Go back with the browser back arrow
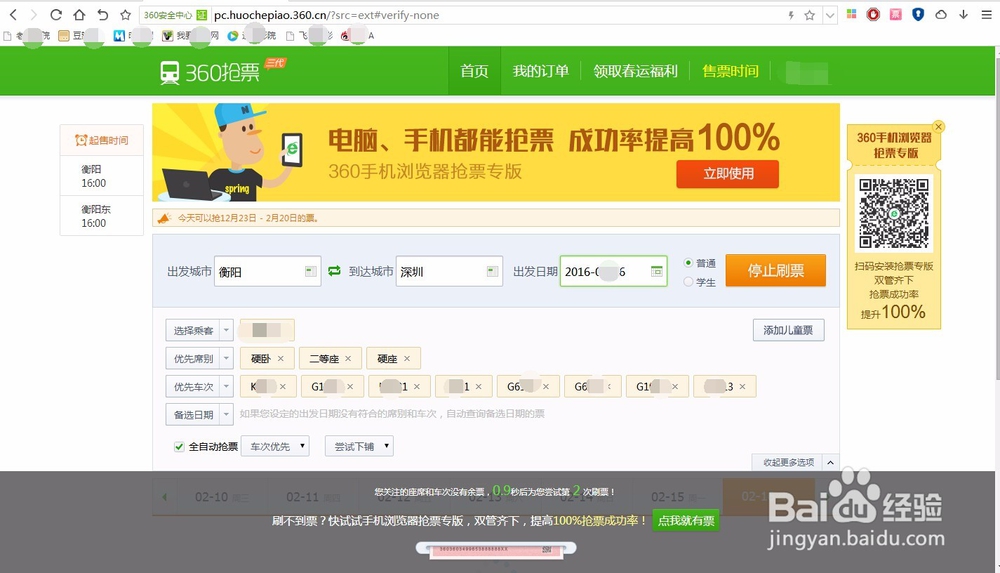 tap(13, 15)
